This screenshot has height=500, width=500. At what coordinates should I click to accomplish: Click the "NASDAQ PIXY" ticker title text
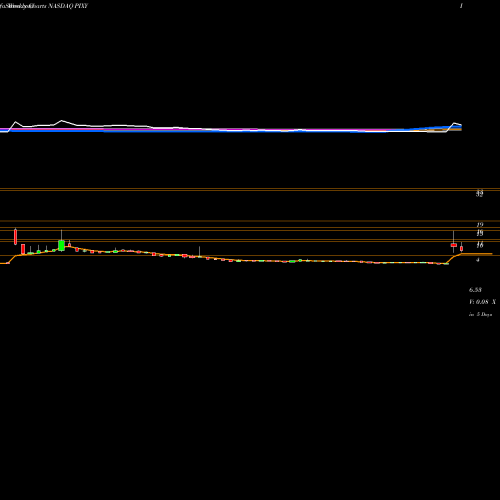pyautogui.click(x=68, y=6)
